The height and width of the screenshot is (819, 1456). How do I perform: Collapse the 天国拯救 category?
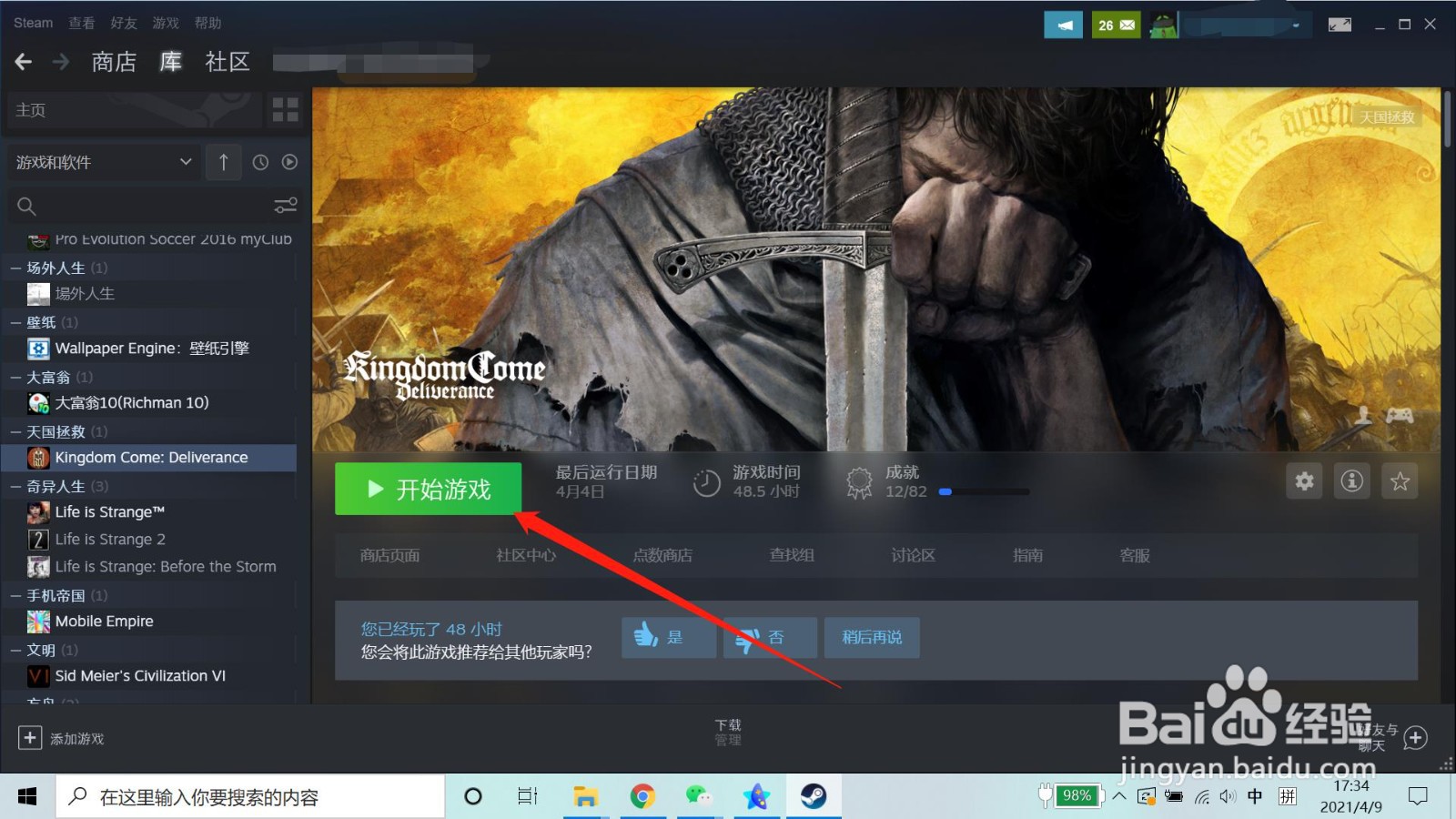(15, 431)
